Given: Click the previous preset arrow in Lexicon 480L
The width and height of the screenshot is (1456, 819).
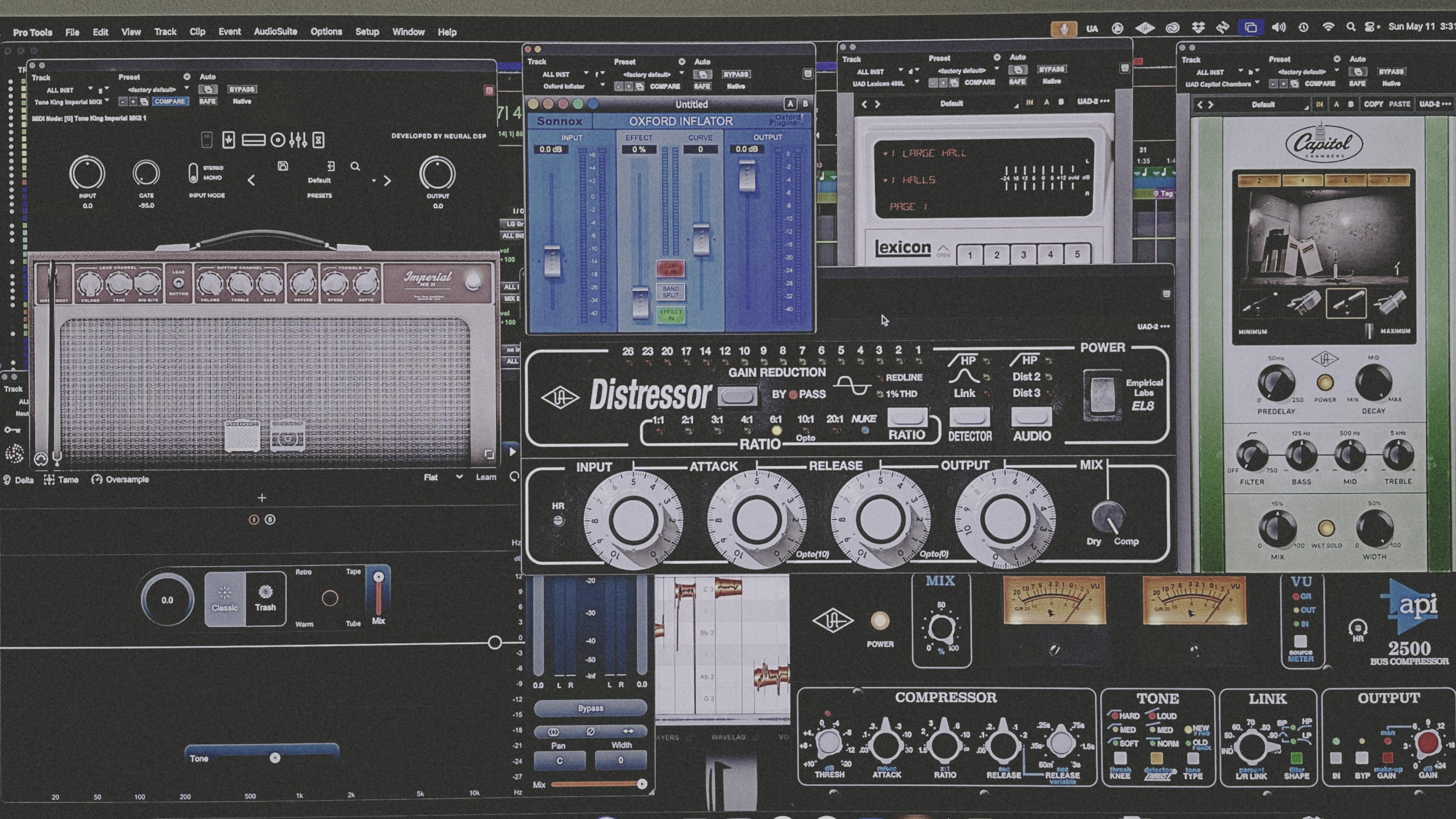Looking at the screenshot, I should pos(864,104).
